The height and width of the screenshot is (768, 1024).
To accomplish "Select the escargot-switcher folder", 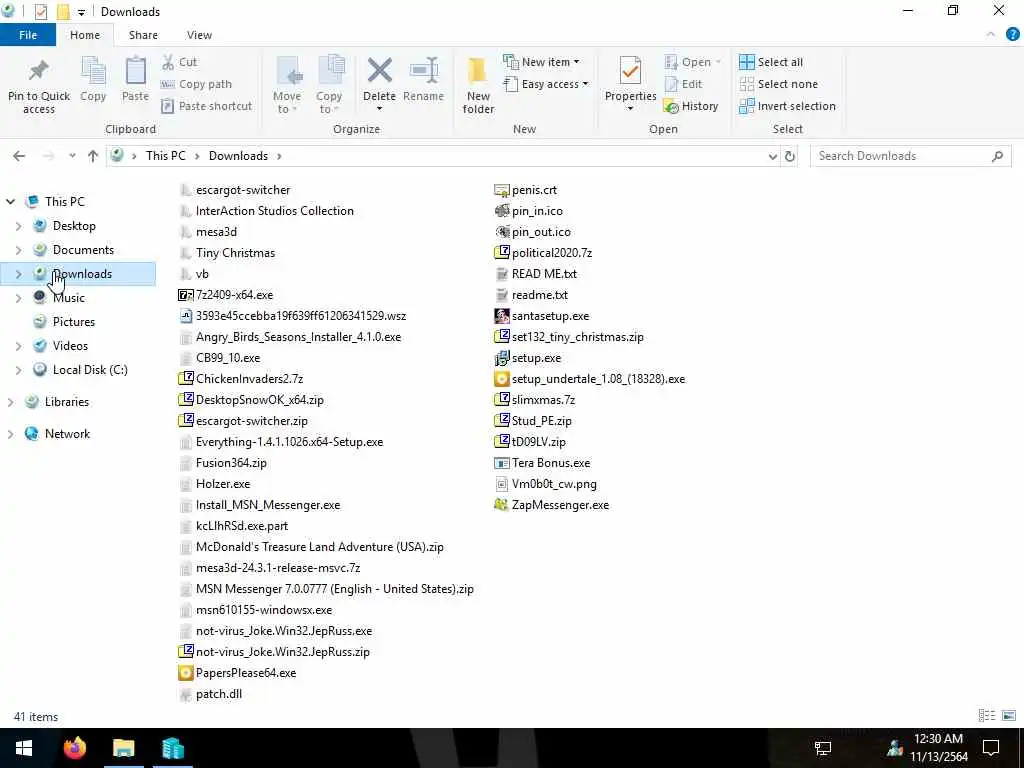I will (x=235, y=190).
